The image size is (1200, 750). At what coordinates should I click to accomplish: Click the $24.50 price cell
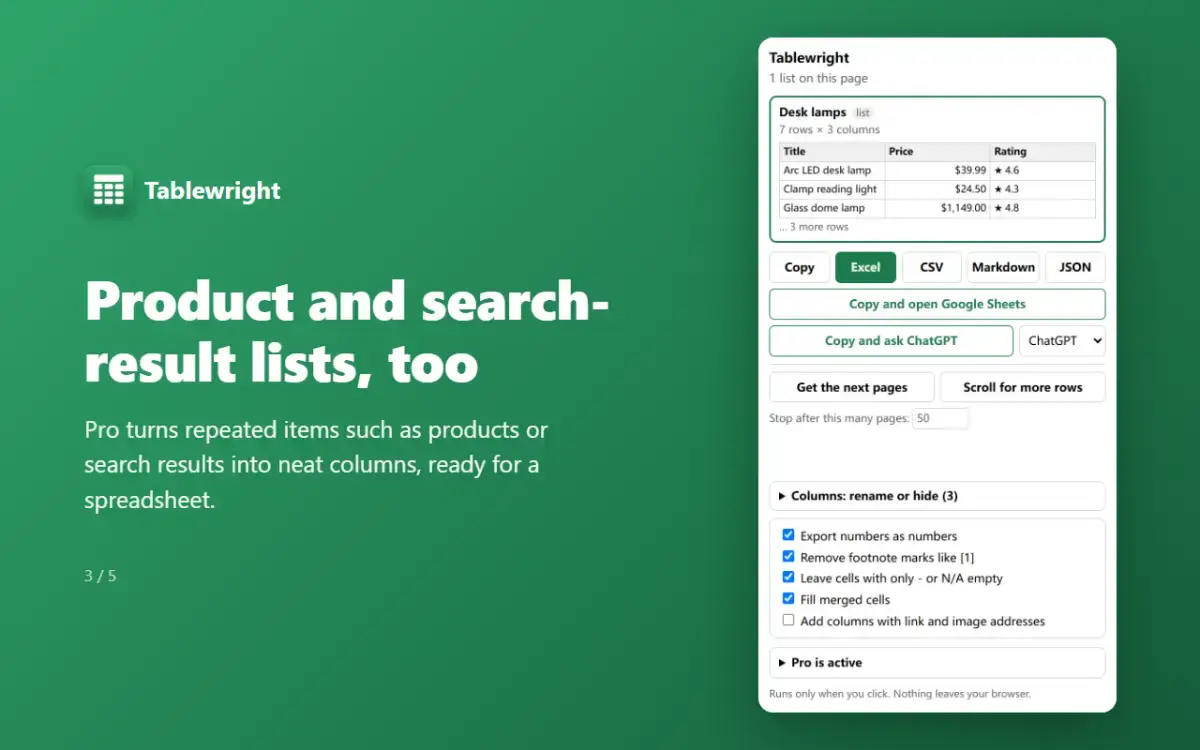coord(937,190)
